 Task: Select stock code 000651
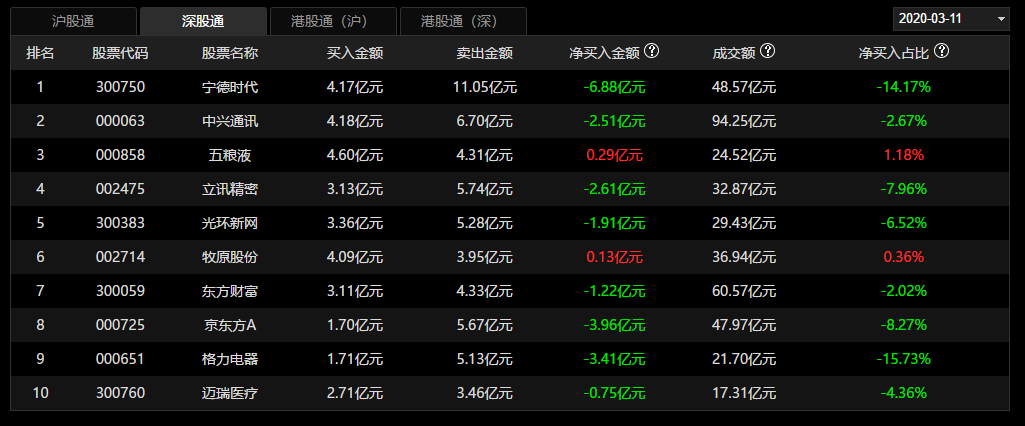120,359
